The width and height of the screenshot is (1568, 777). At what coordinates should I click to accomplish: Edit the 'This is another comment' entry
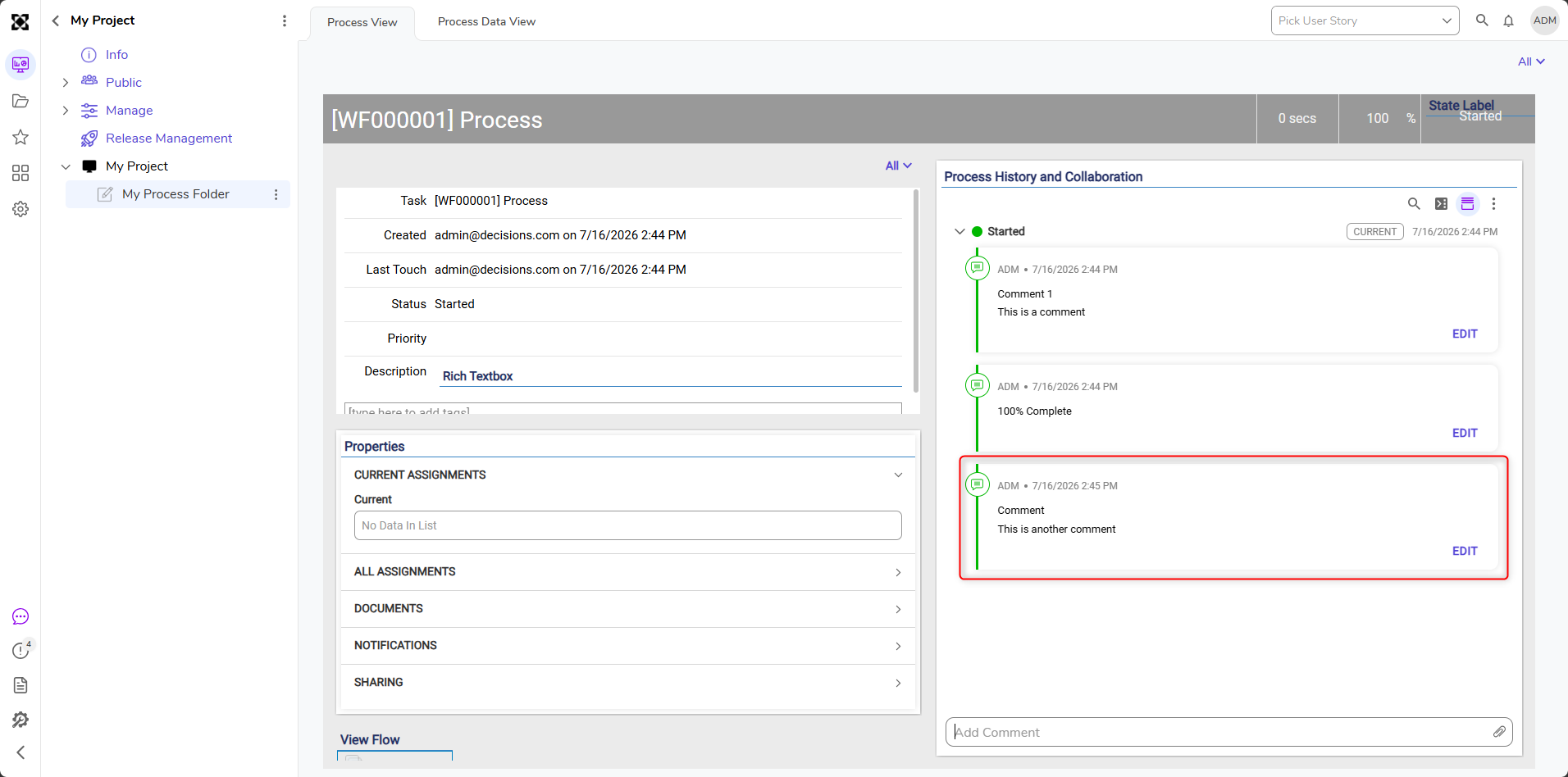click(1465, 551)
